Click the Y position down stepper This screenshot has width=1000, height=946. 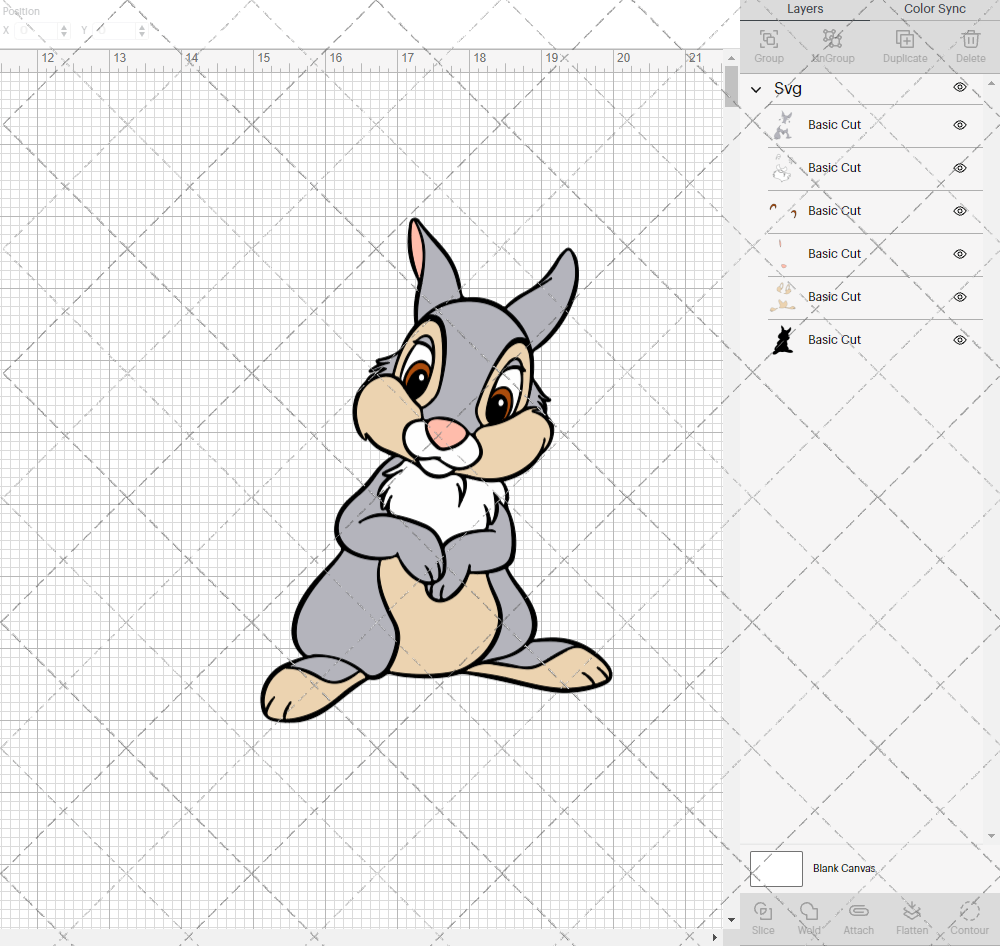click(141, 34)
